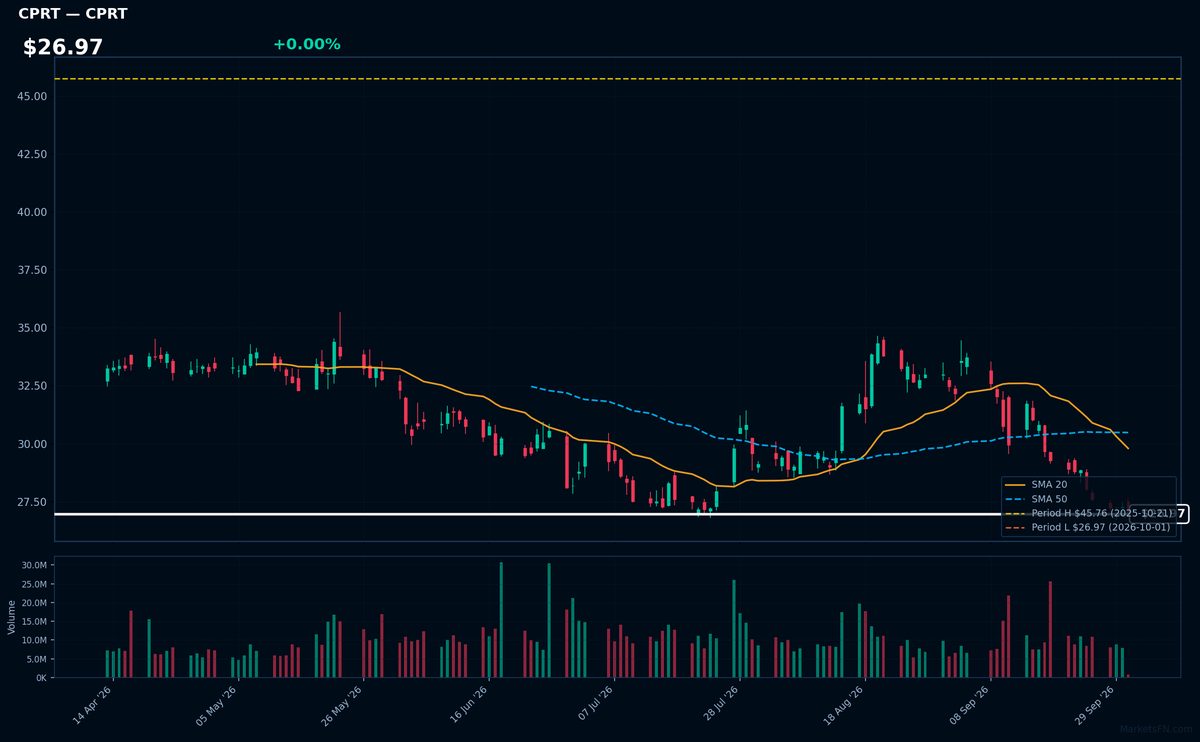Click the "+0.00%" change value
Viewport: 1200px width, 742px height.
click(307, 44)
